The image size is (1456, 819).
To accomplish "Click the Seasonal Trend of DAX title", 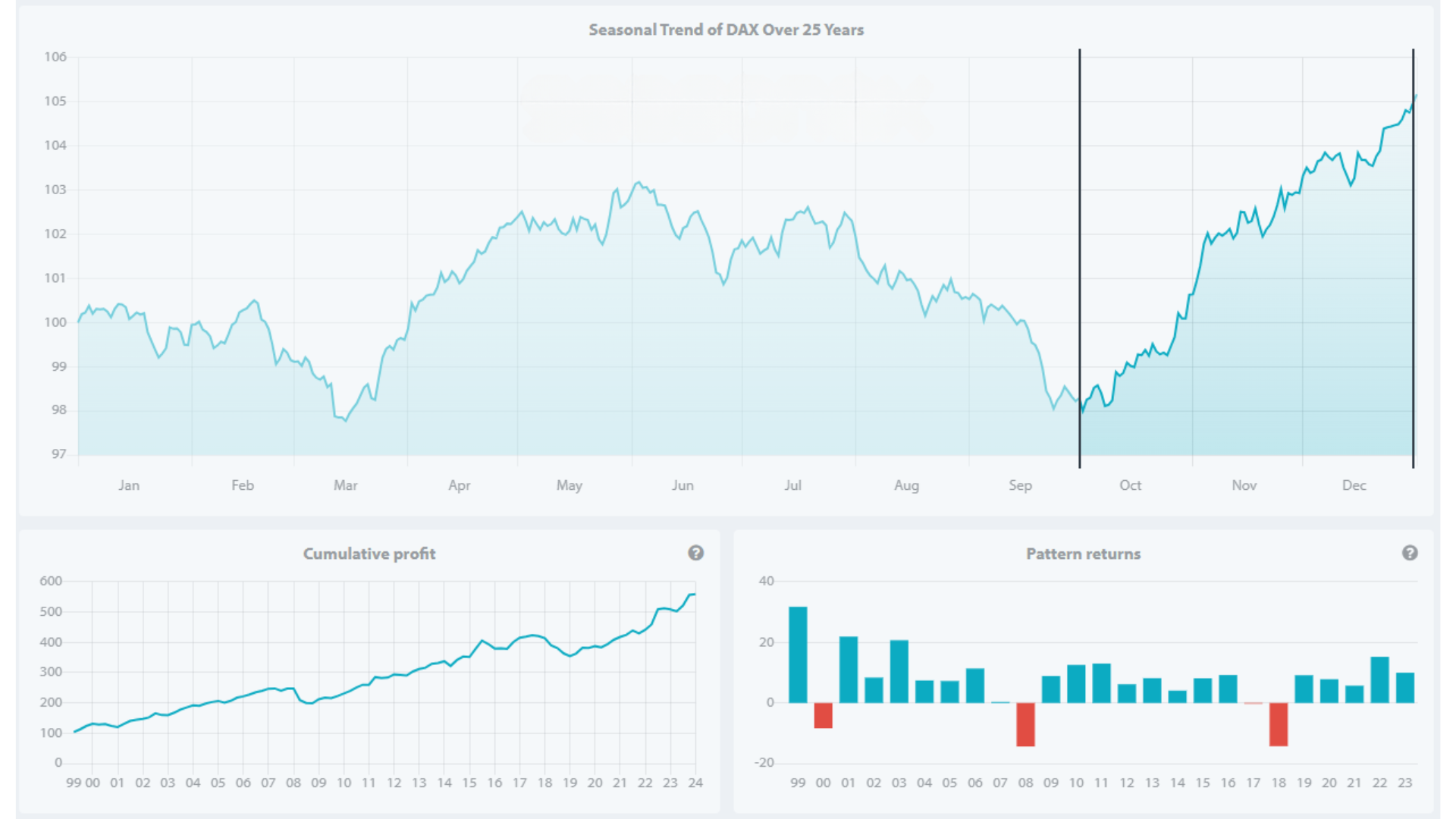I will point(726,30).
